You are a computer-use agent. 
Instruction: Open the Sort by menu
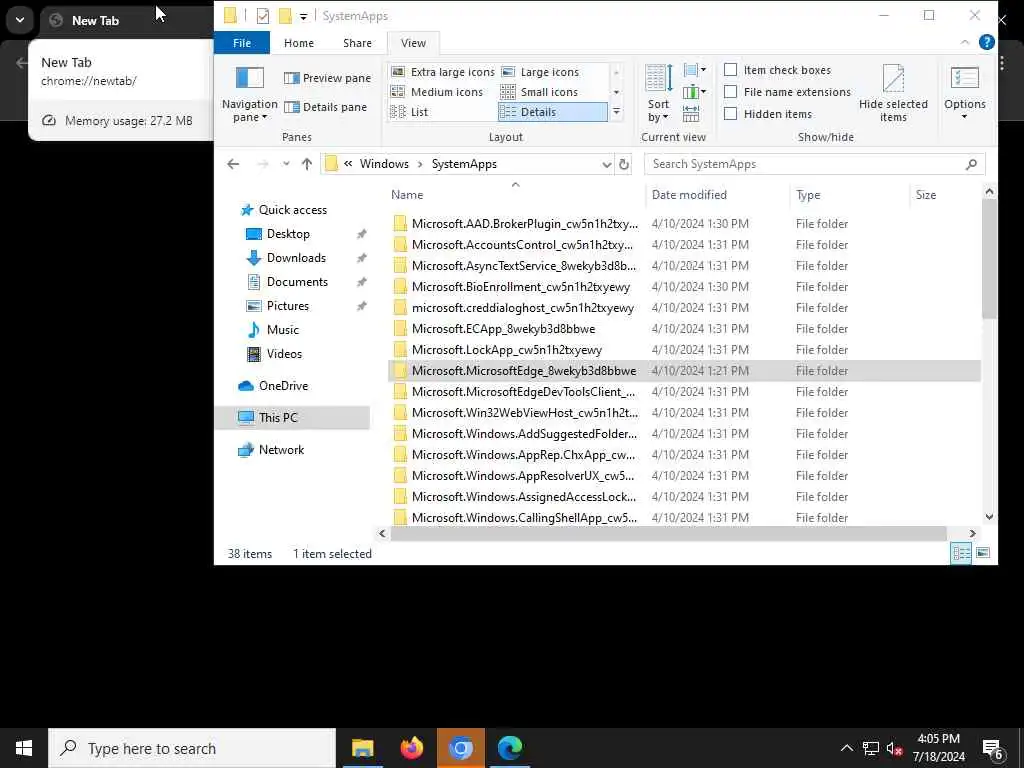658,94
